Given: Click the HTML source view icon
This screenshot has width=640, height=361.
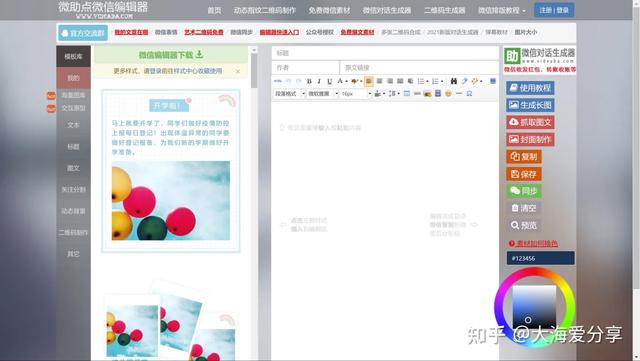Looking at the screenshot, I should tap(278, 81).
